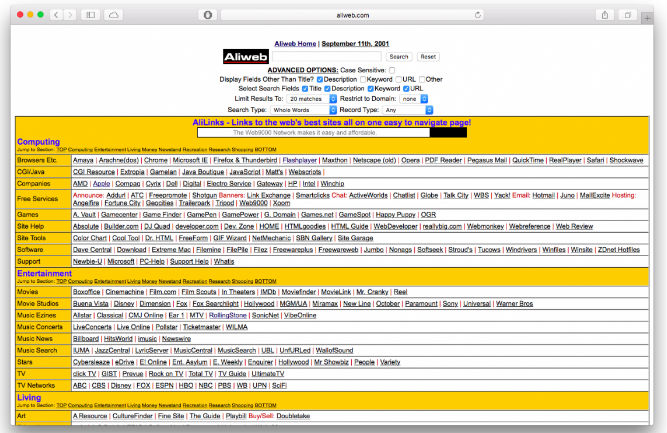Open the Ticketmaster link in Music Concerts
This screenshot has height=433, width=667.
[202, 327]
